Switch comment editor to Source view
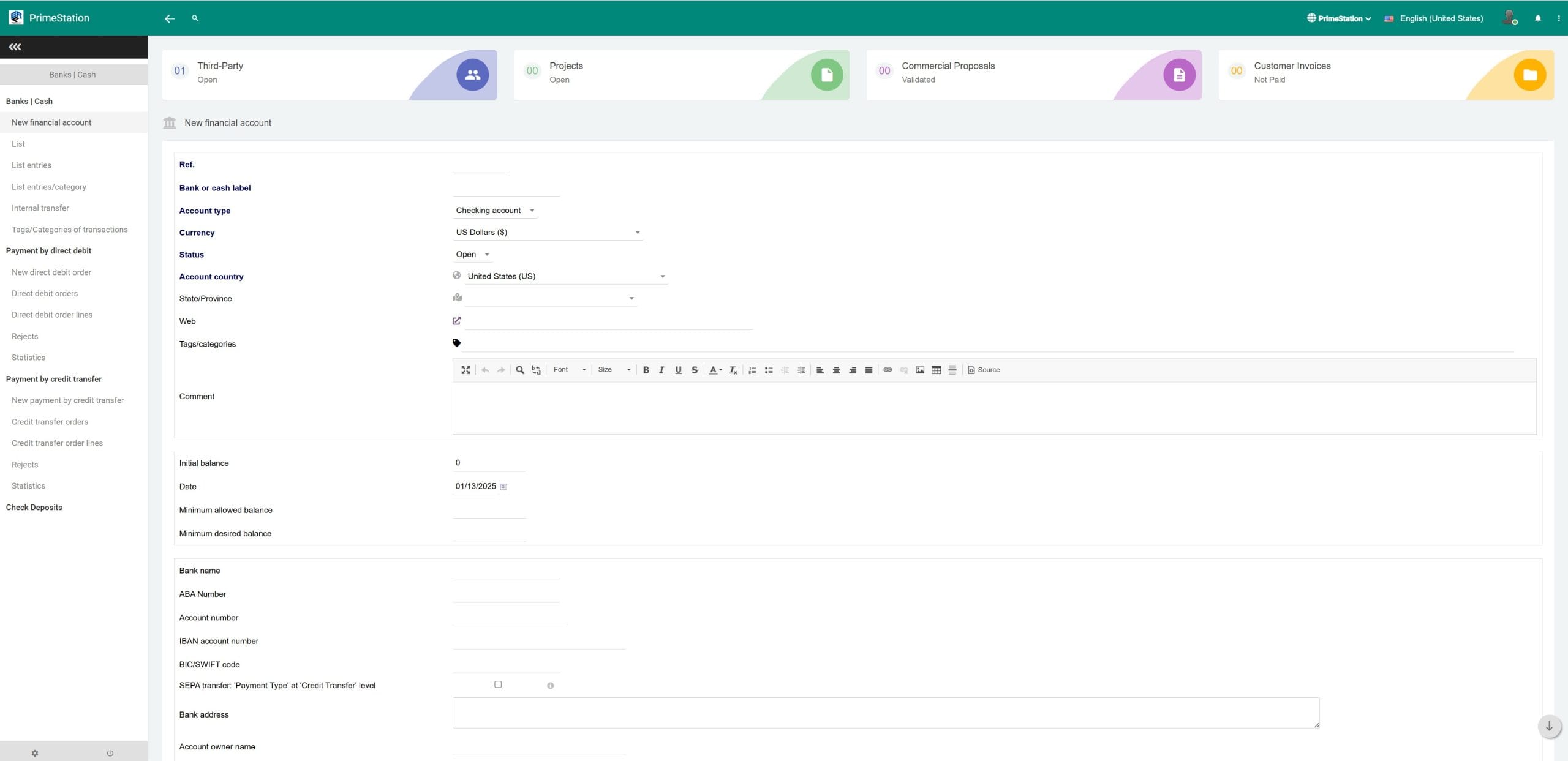The image size is (1568, 761). pos(983,370)
